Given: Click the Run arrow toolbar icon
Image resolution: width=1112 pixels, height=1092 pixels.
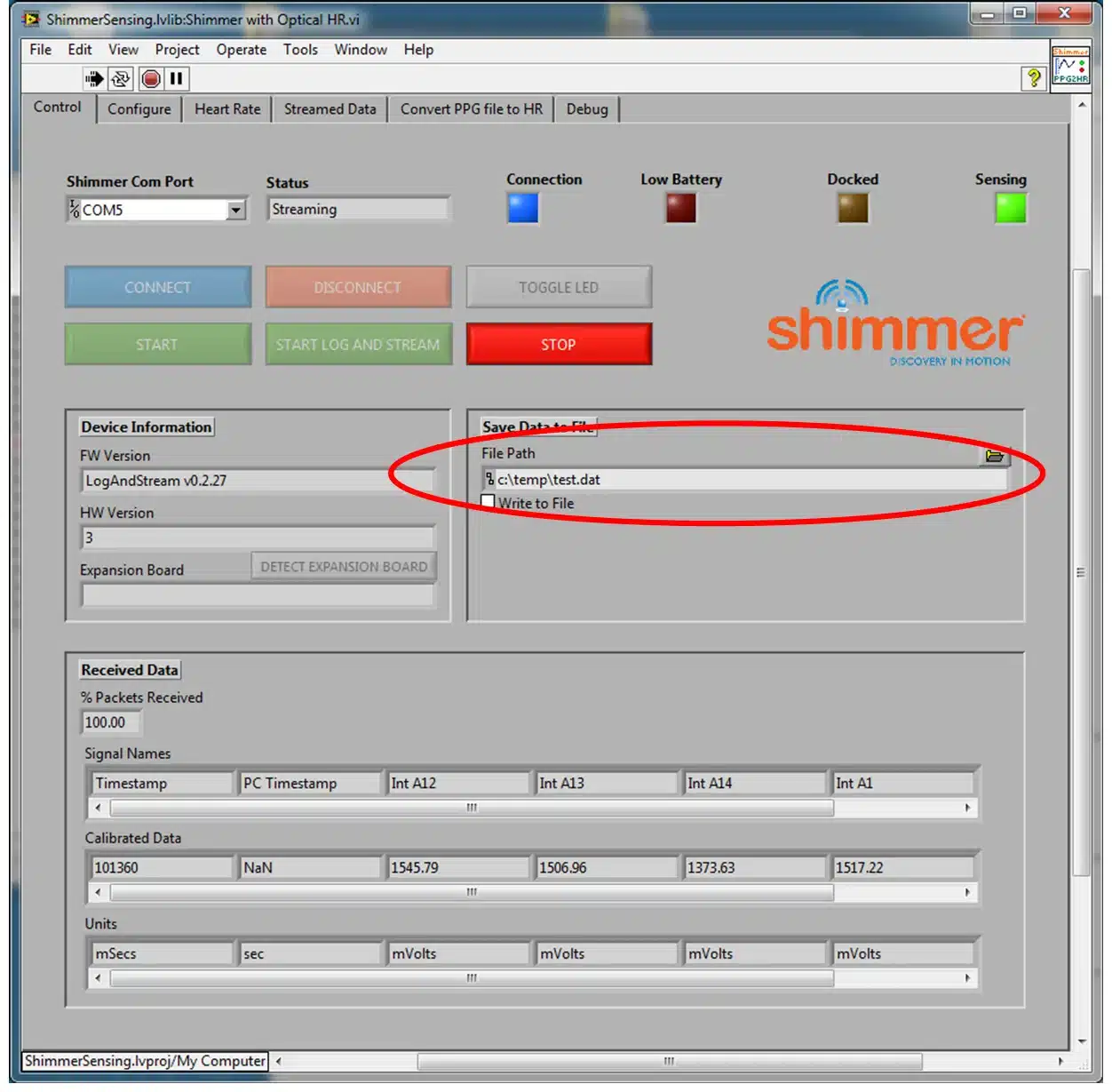Looking at the screenshot, I should point(94,79).
